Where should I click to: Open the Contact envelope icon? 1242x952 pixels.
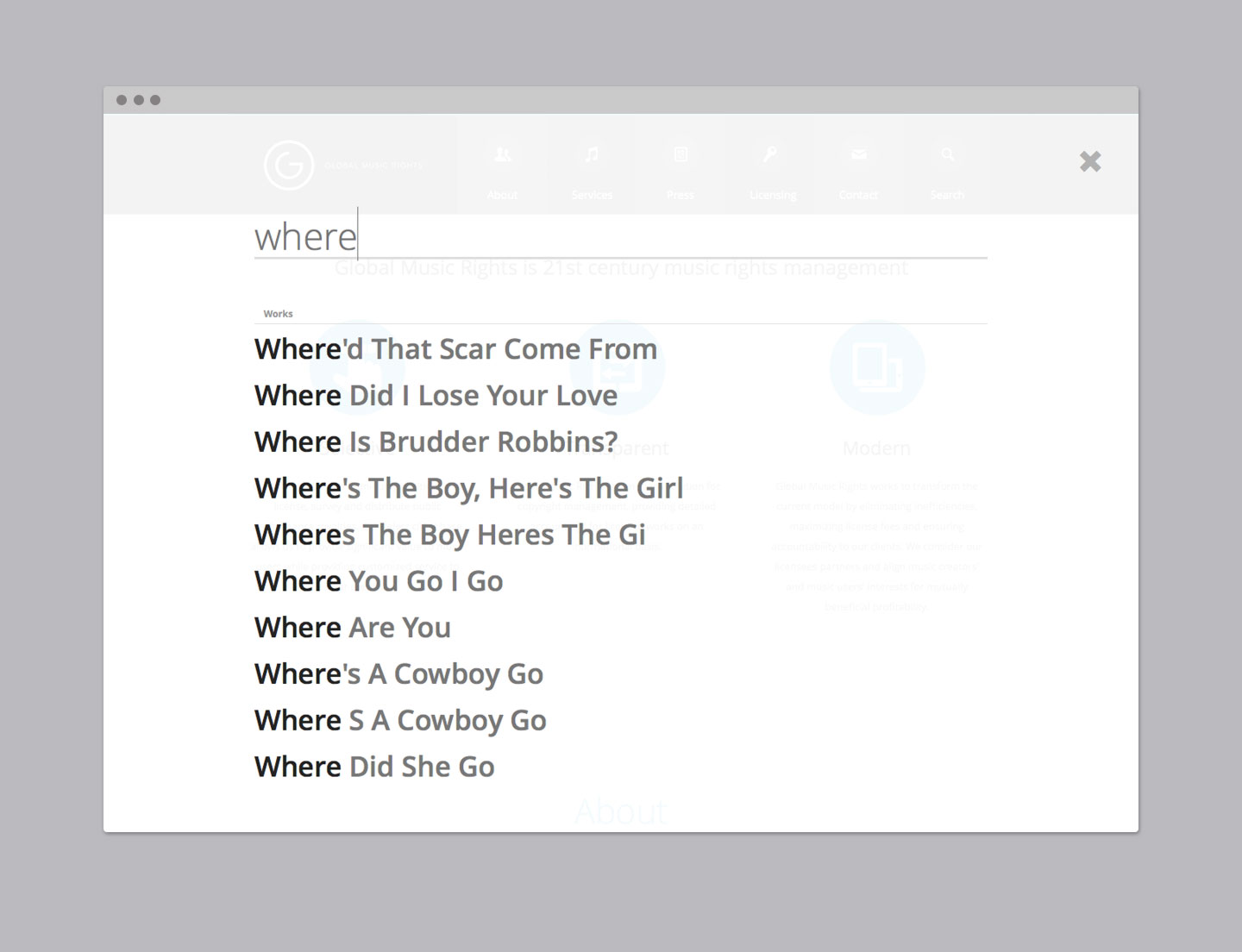858,155
